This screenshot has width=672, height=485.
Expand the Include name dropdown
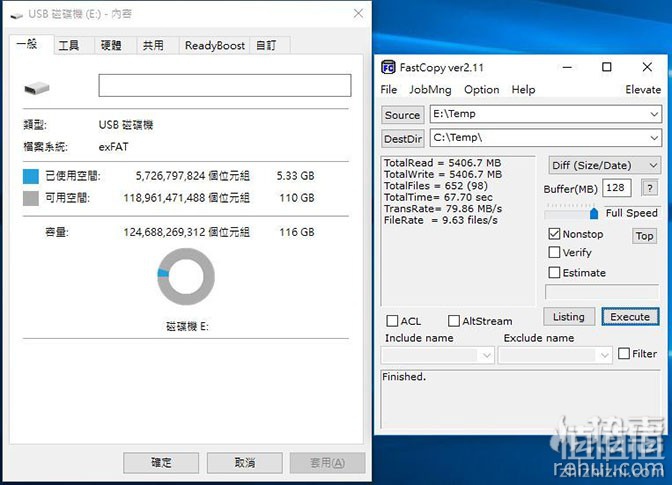[486, 355]
